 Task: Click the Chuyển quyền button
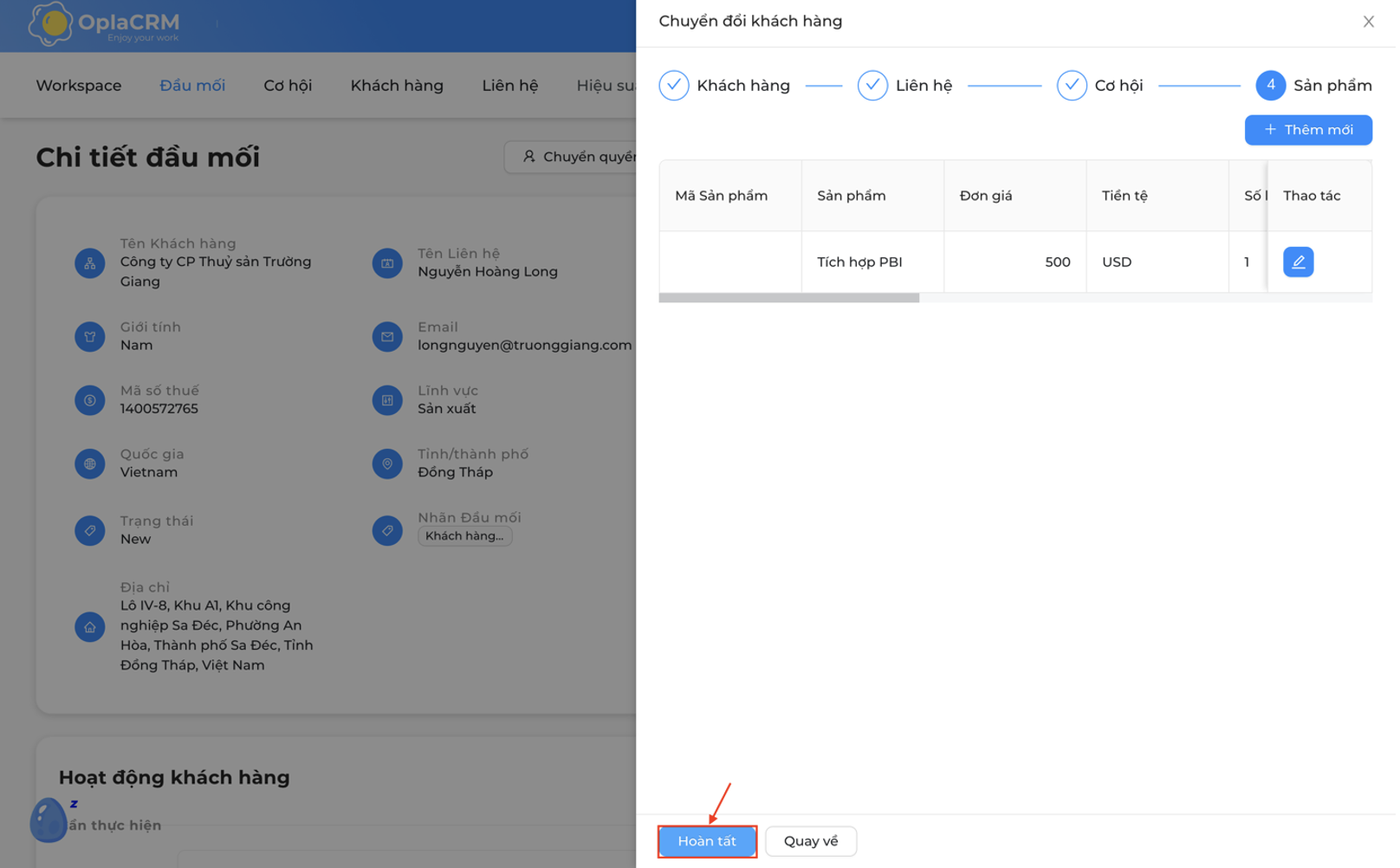coord(573,158)
